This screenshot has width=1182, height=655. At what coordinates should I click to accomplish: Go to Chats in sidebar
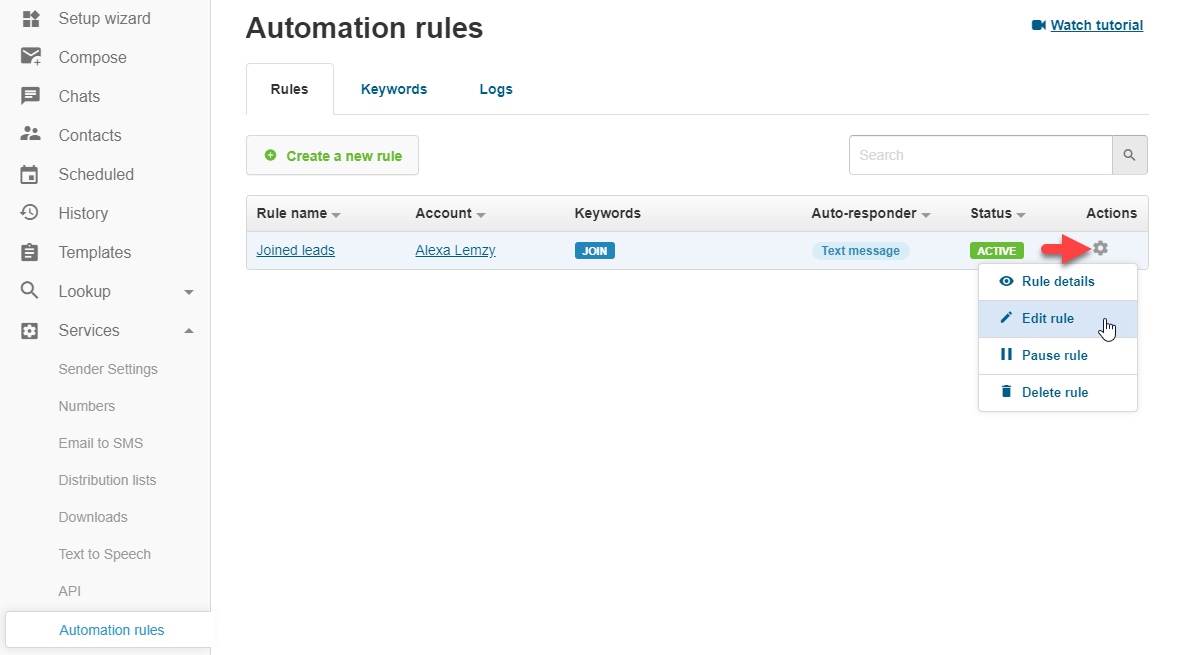pos(79,96)
